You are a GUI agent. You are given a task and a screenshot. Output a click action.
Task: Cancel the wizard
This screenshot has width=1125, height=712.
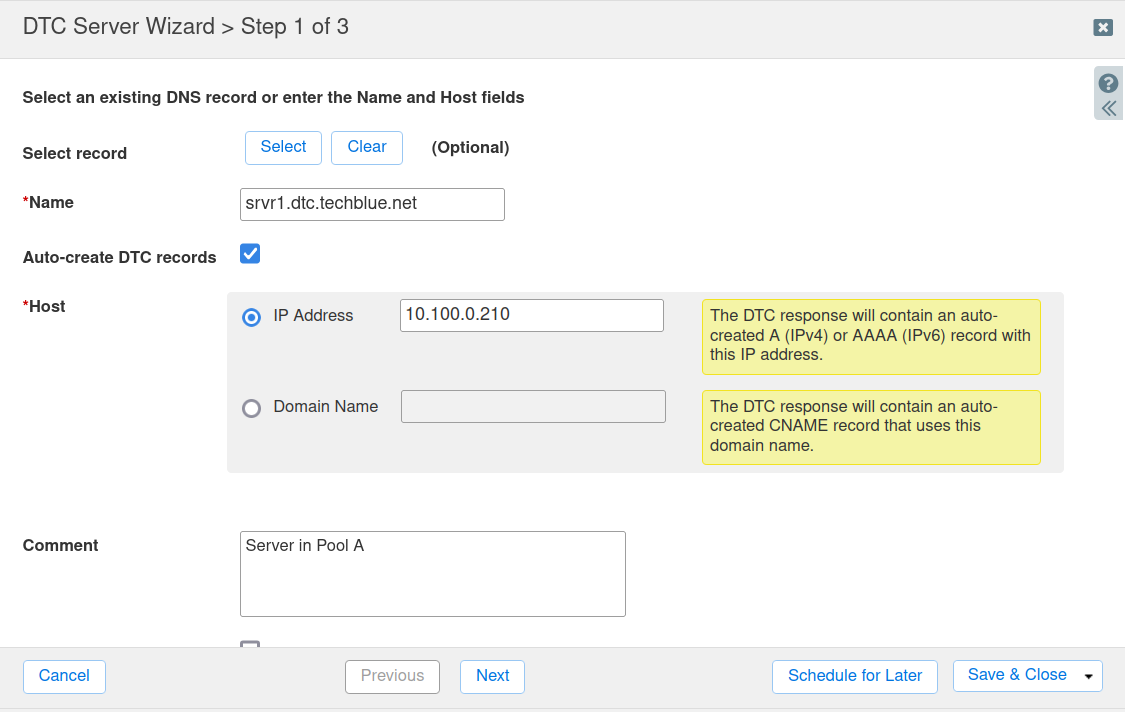click(x=64, y=676)
